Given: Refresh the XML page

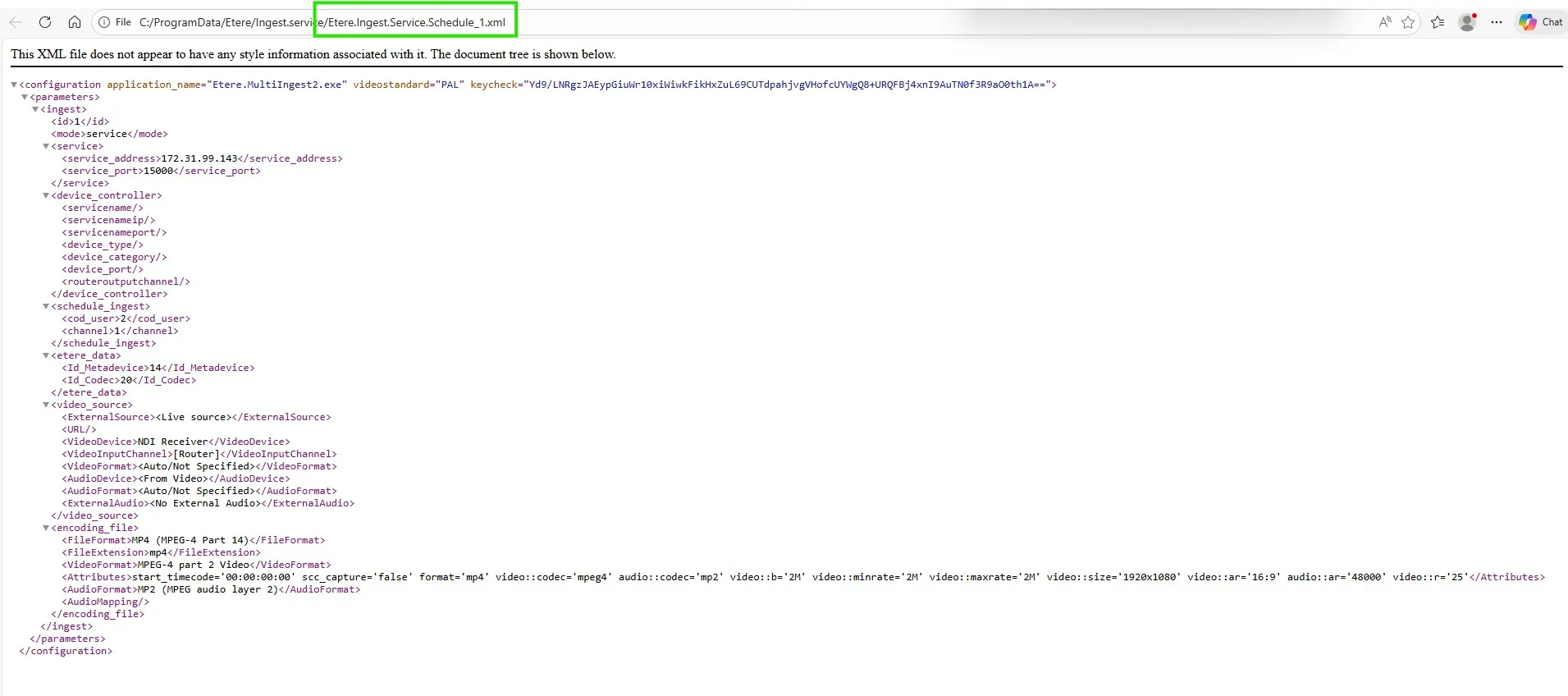Looking at the screenshot, I should tap(45, 22).
